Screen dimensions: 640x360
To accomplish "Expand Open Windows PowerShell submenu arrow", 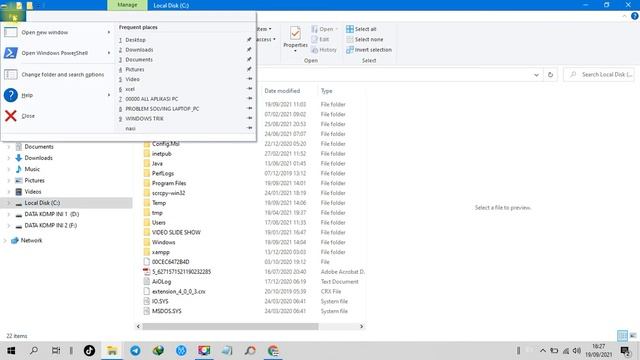I will [x=109, y=53].
